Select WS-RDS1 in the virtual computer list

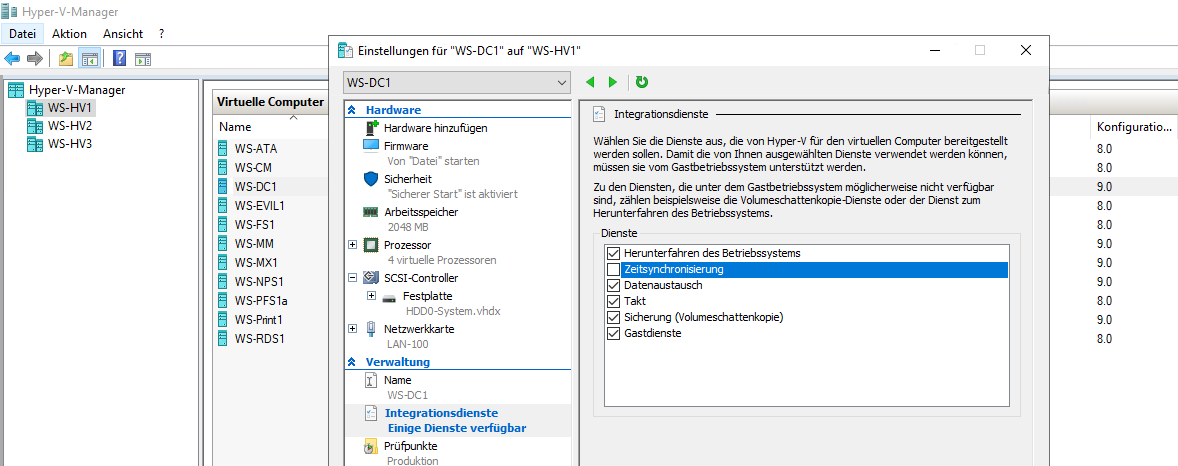pyautogui.click(x=258, y=338)
